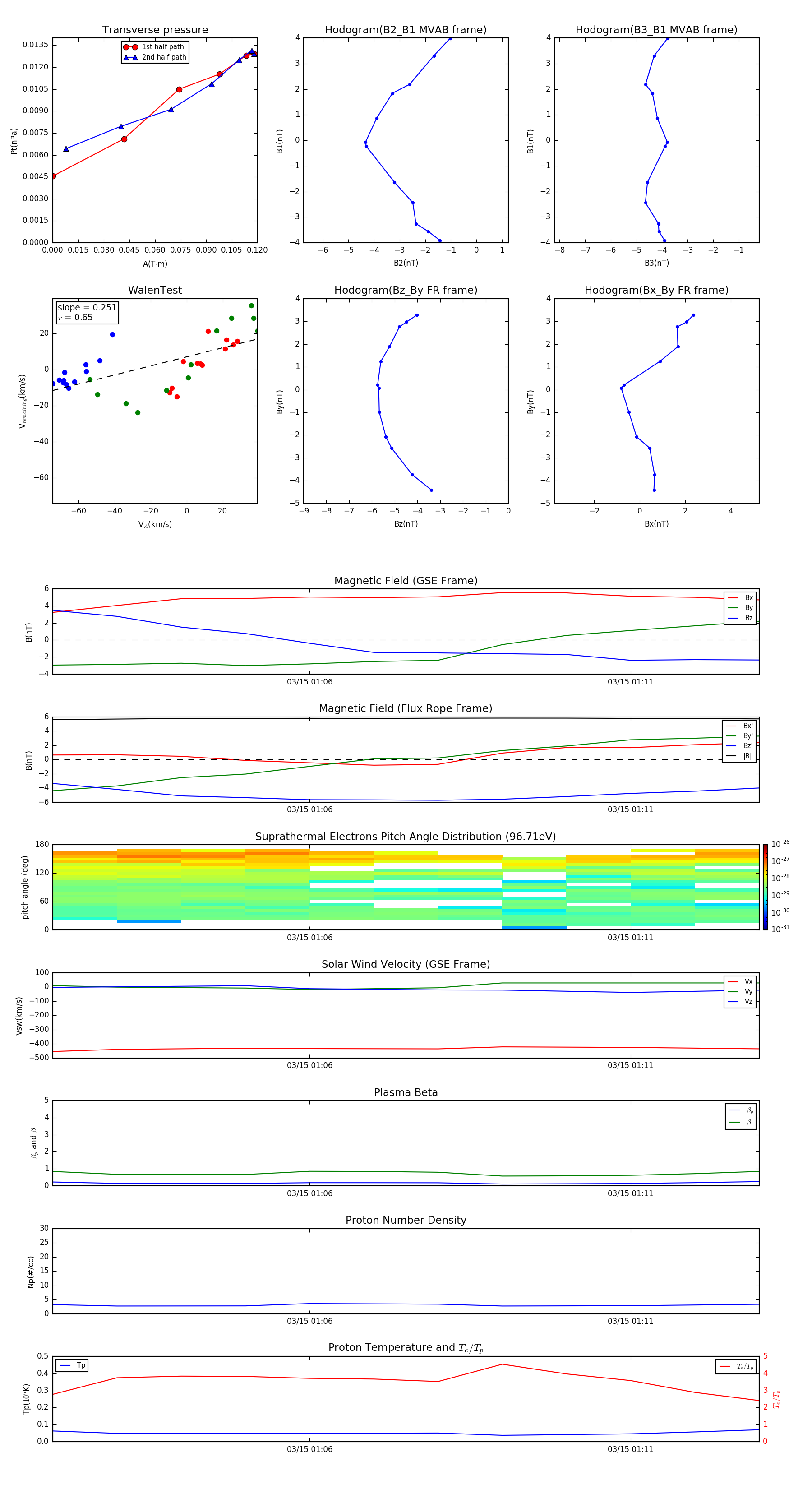Click the 'WalenTest' plot title
Image resolution: width=812 pixels, height=1489 pixels.
coord(155,290)
